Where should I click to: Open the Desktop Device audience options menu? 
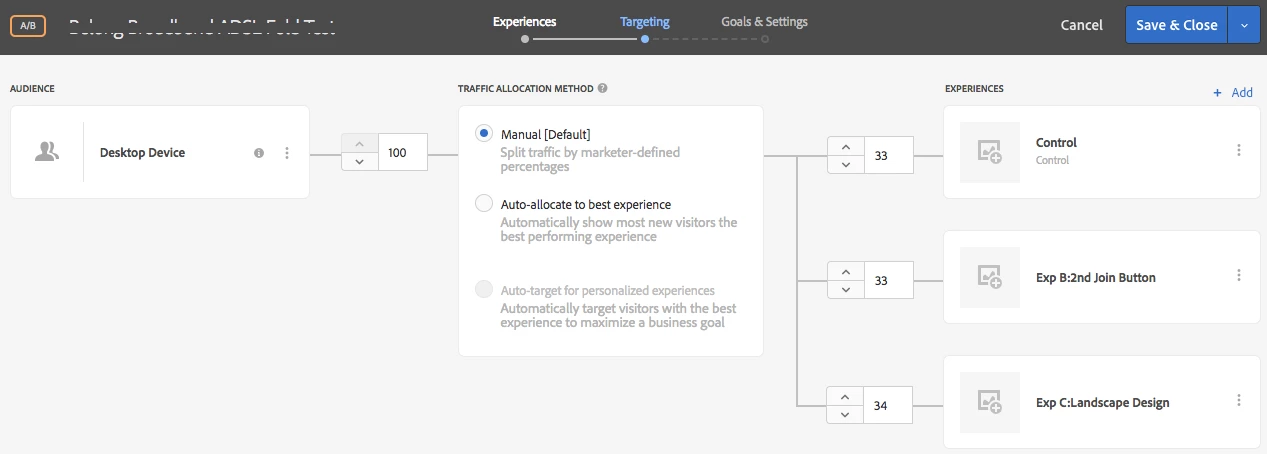pos(287,153)
